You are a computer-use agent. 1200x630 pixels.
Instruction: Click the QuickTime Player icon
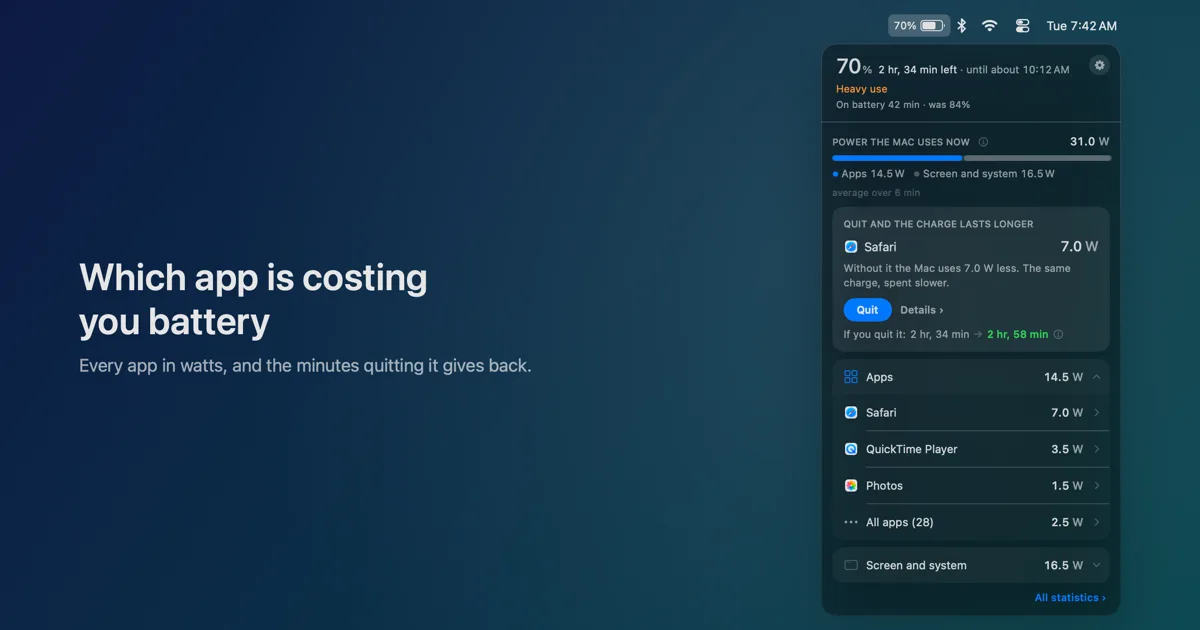(x=851, y=449)
